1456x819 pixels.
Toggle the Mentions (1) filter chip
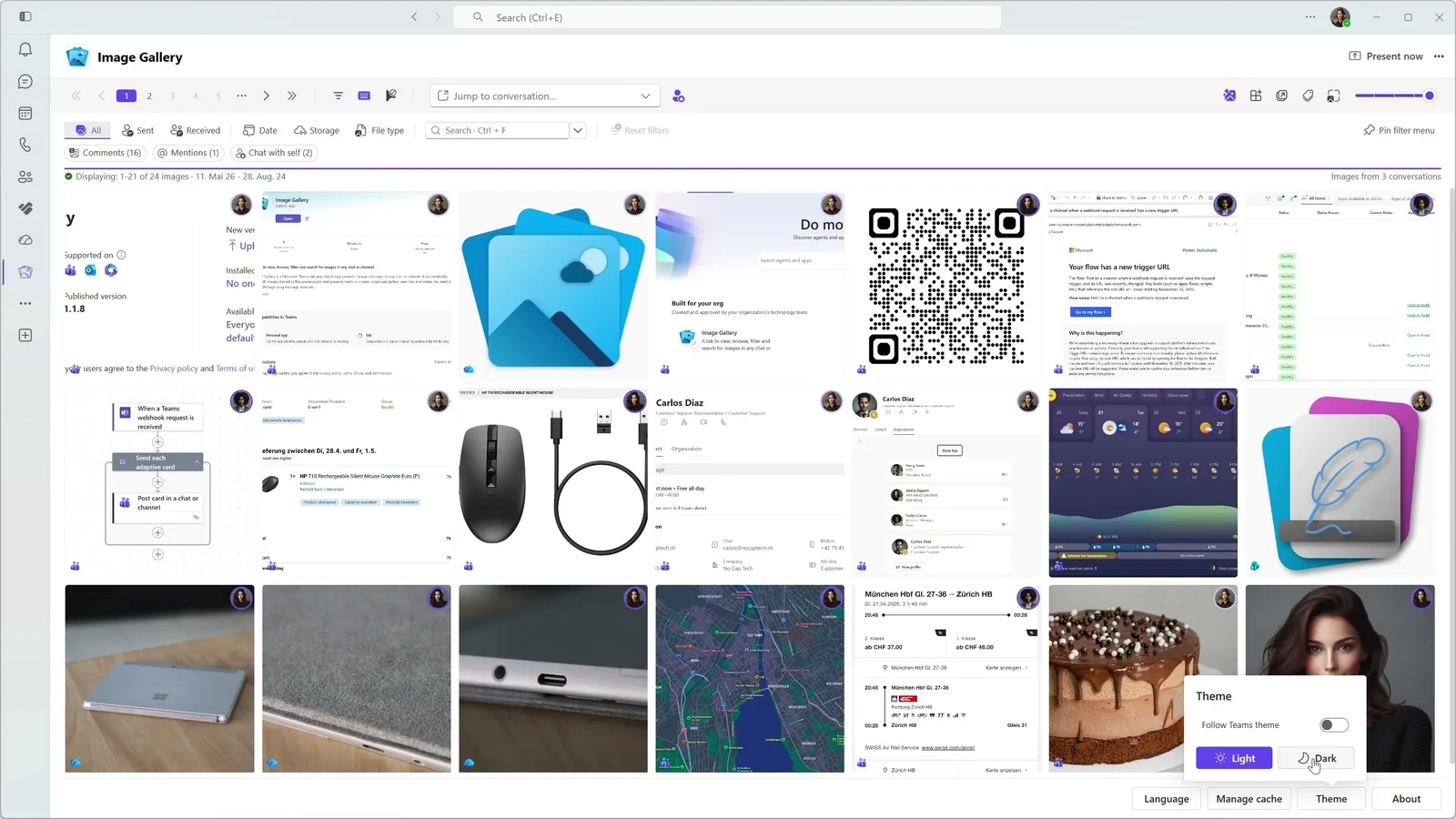click(187, 153)
